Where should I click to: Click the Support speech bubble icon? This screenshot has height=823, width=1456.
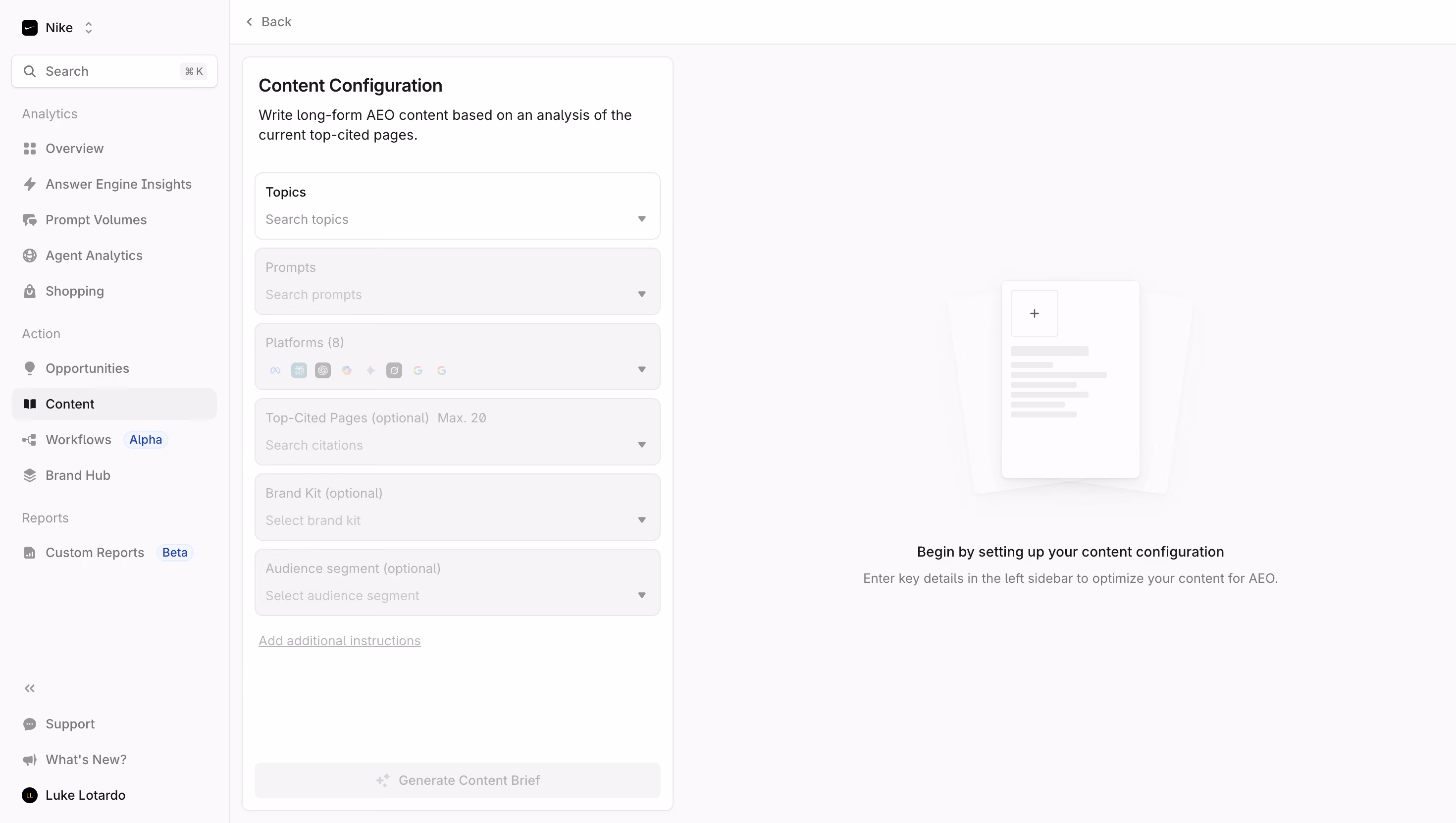pos(29,724)
